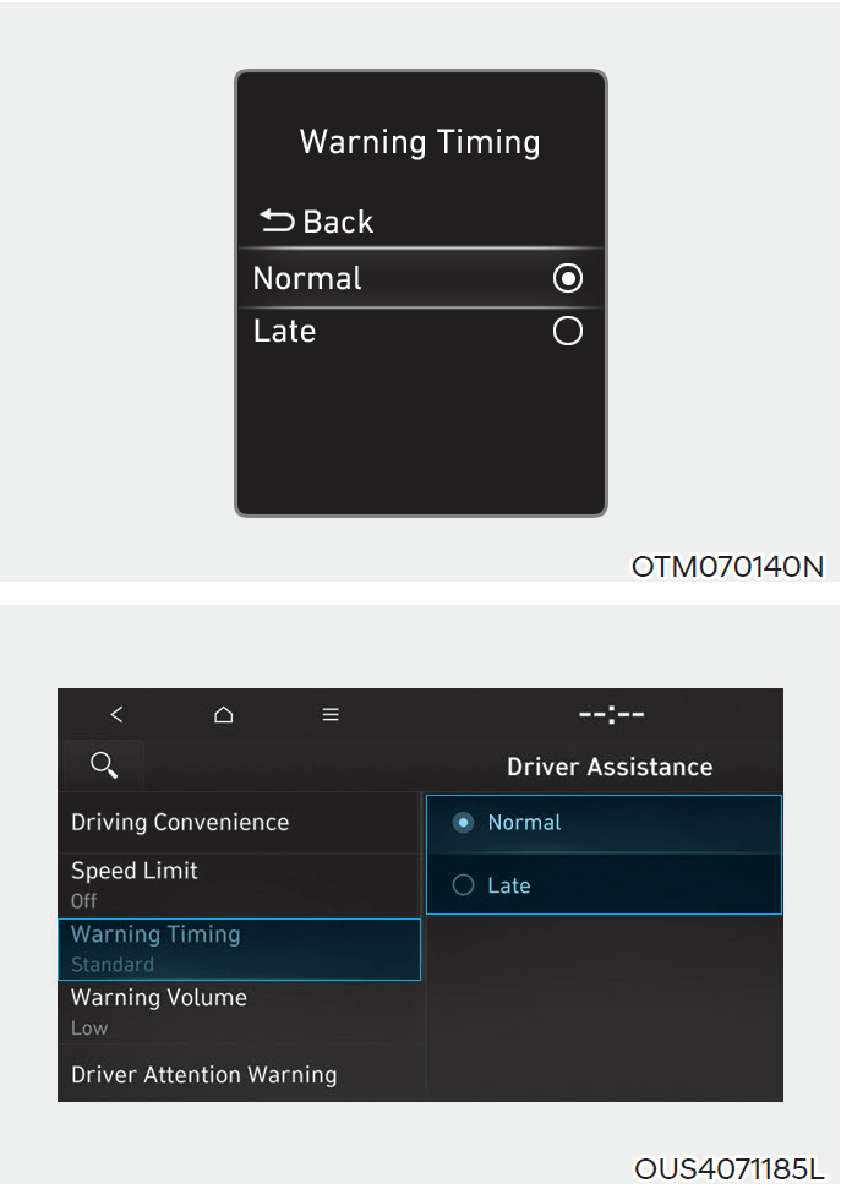Open the hamburger menu icon
The width and height of the screenshot is (841, 1189).
tap(330, 714)
